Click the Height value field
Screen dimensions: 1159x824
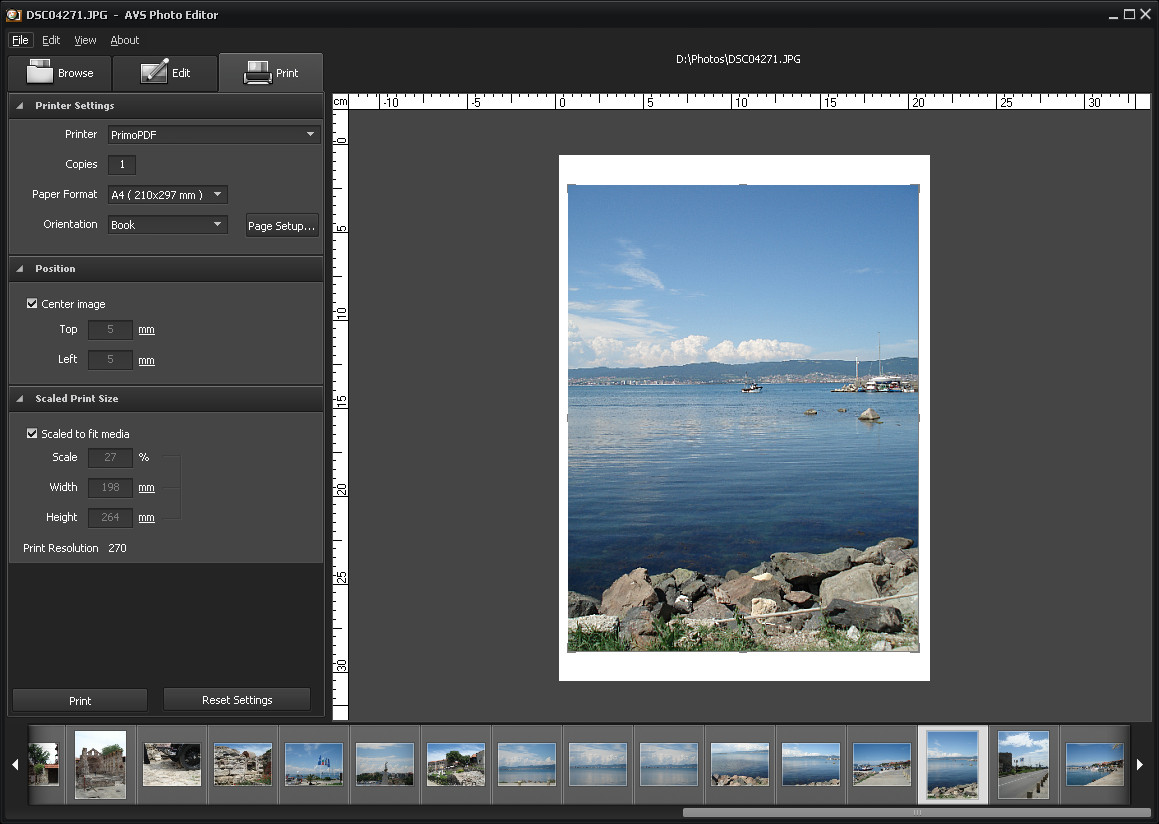pos(110,517)
